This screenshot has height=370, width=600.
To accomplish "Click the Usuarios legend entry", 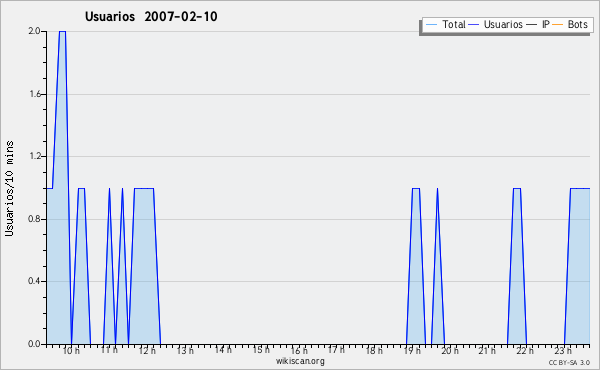I will point(496,24).
